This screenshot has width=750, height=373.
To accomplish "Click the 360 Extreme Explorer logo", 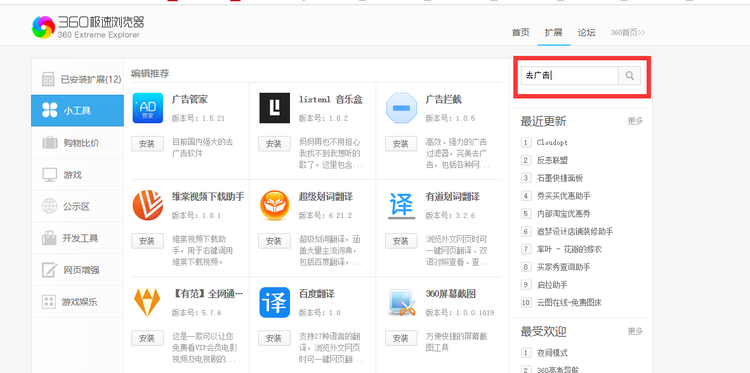I will point(88,27).
